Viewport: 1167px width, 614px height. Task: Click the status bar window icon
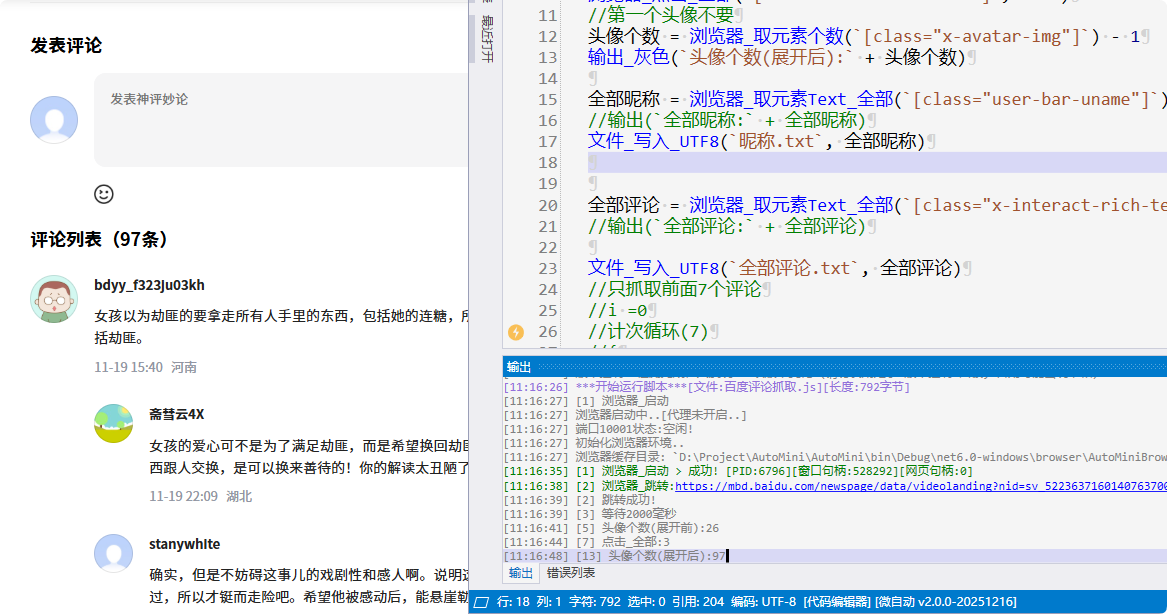[481, 602]
